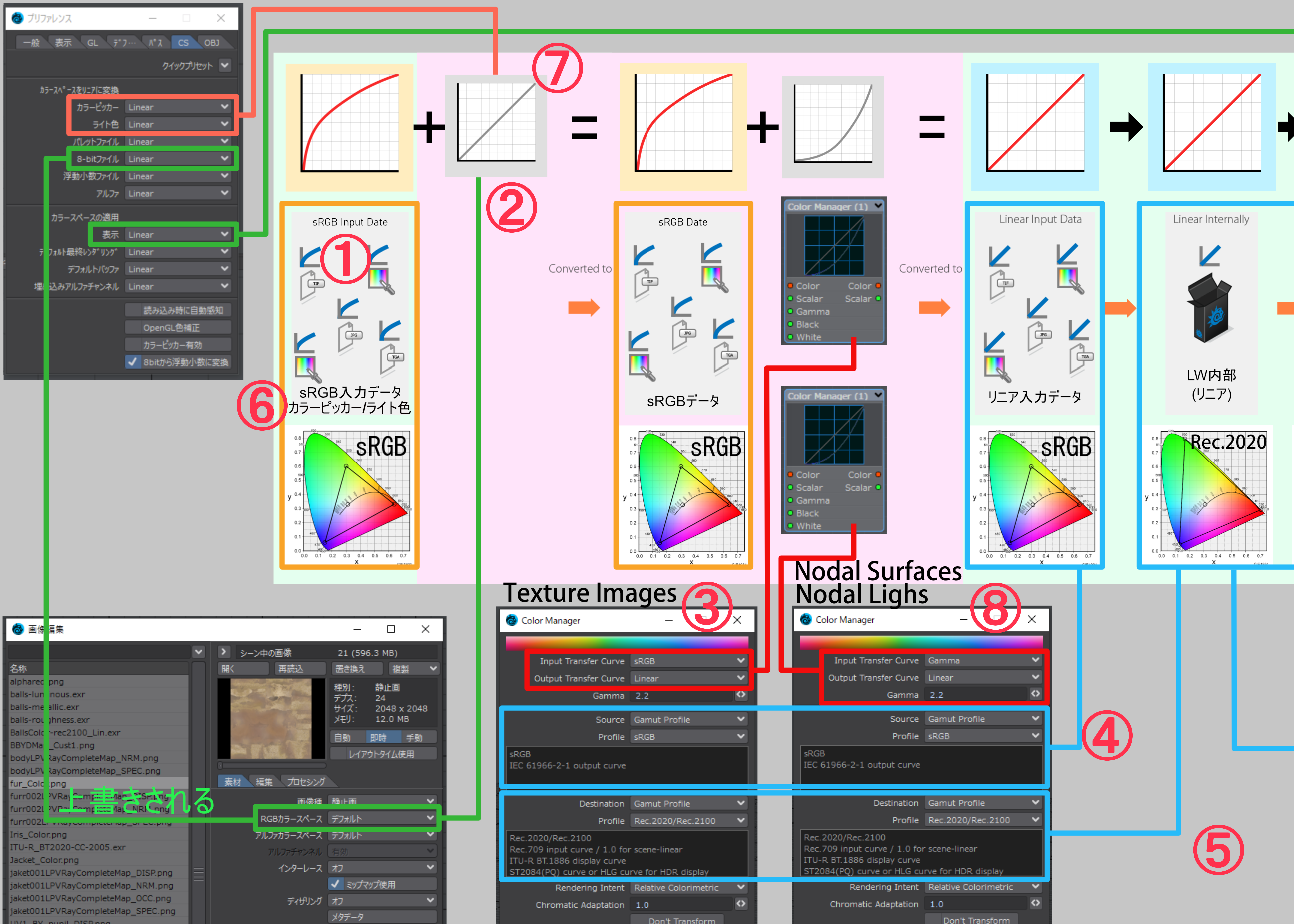Open the RGBカラースペース dropdown
The height and width of the screenshot is (924, 1294).
(x=382, y=818)
